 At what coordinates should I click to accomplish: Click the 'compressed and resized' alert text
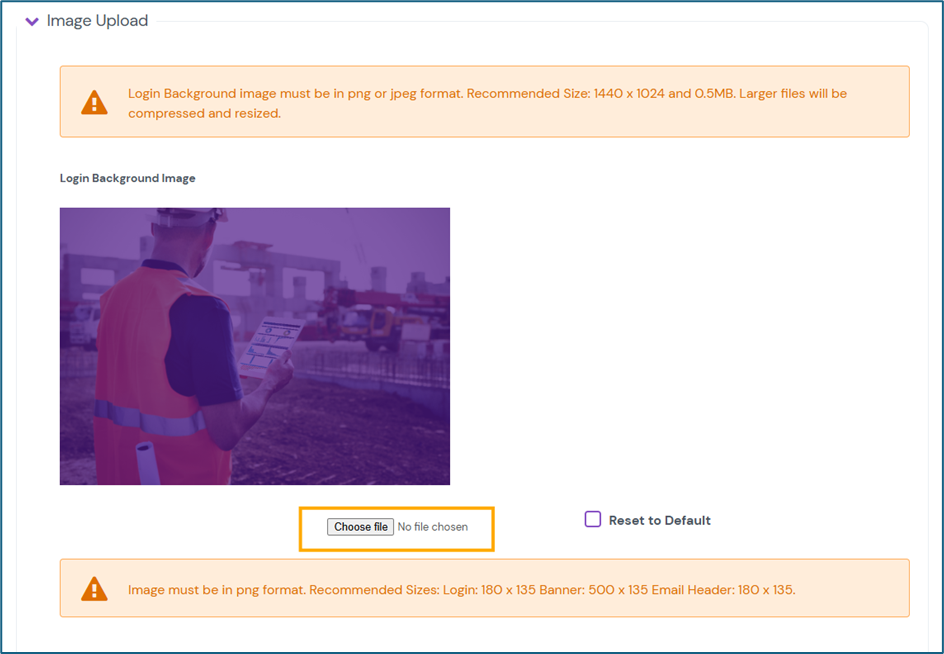(x=204, y=114)
